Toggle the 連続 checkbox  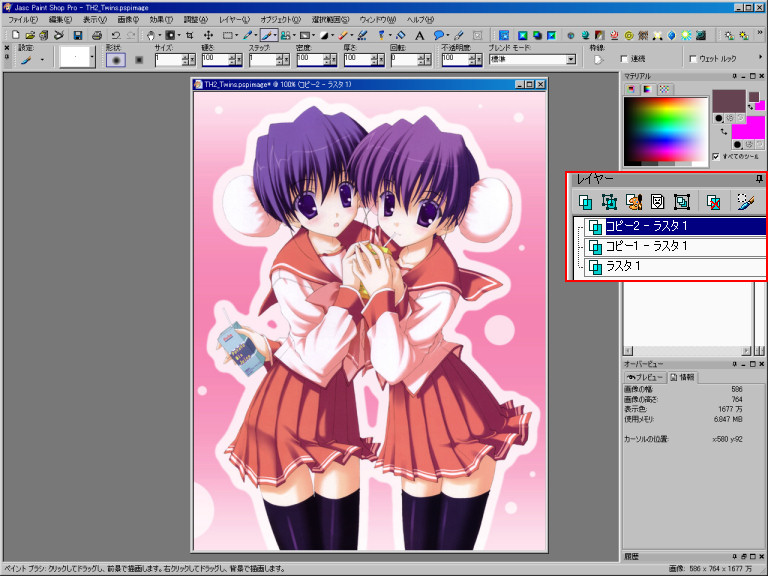pyautogui.click(x=624, y=59)
